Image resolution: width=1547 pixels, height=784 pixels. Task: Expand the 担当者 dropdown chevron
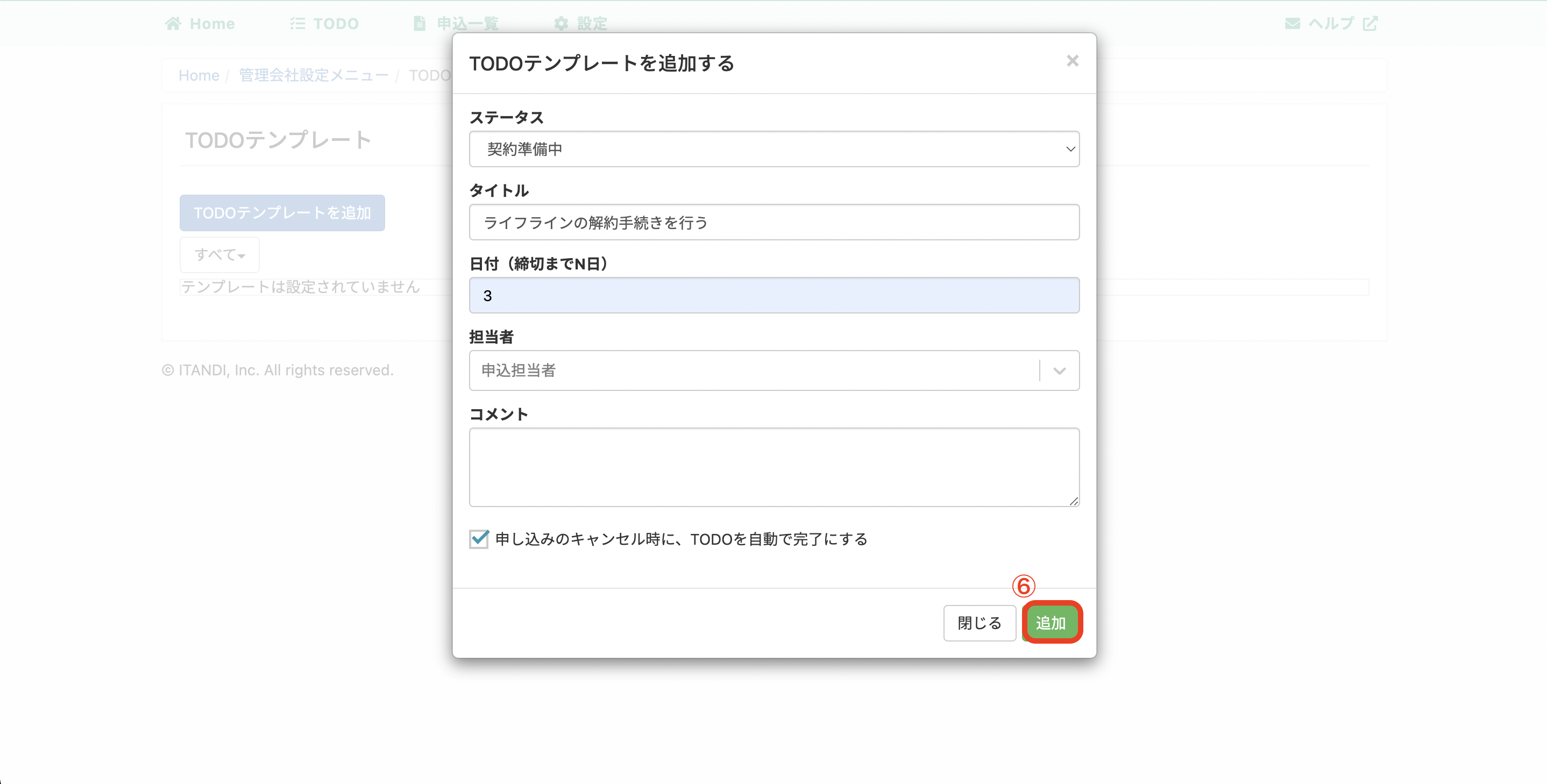(x=1059, y=370)
